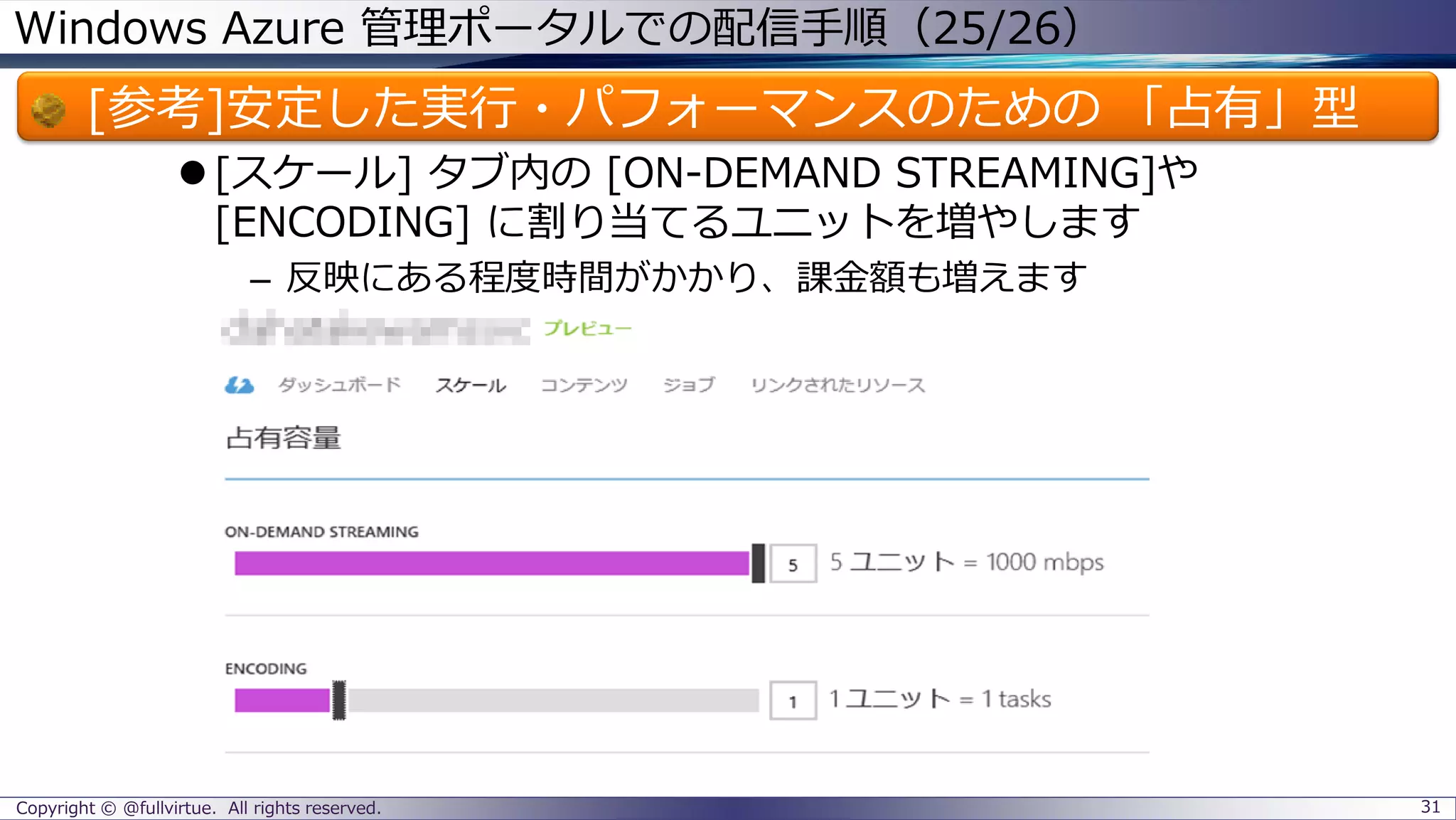Click the ON-DEMAND STREAMING label
This screenshot has height=820, width=1456.
pos(321,532)
